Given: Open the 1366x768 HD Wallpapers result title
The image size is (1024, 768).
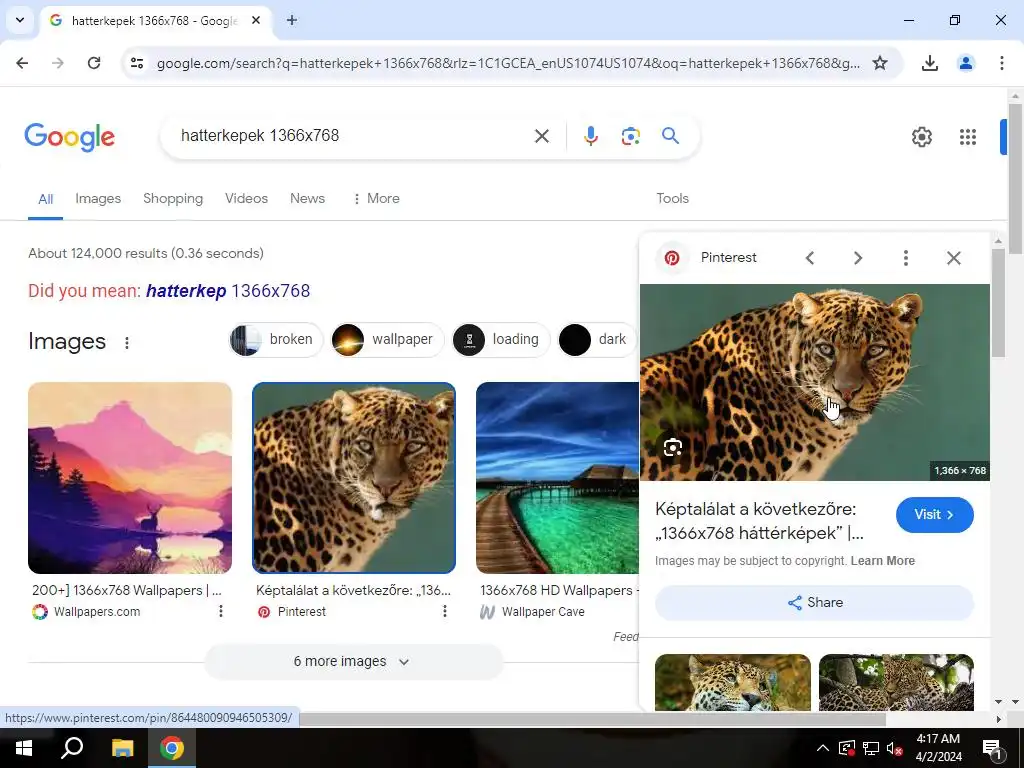Looking at the screenshot, I should 559,590.
